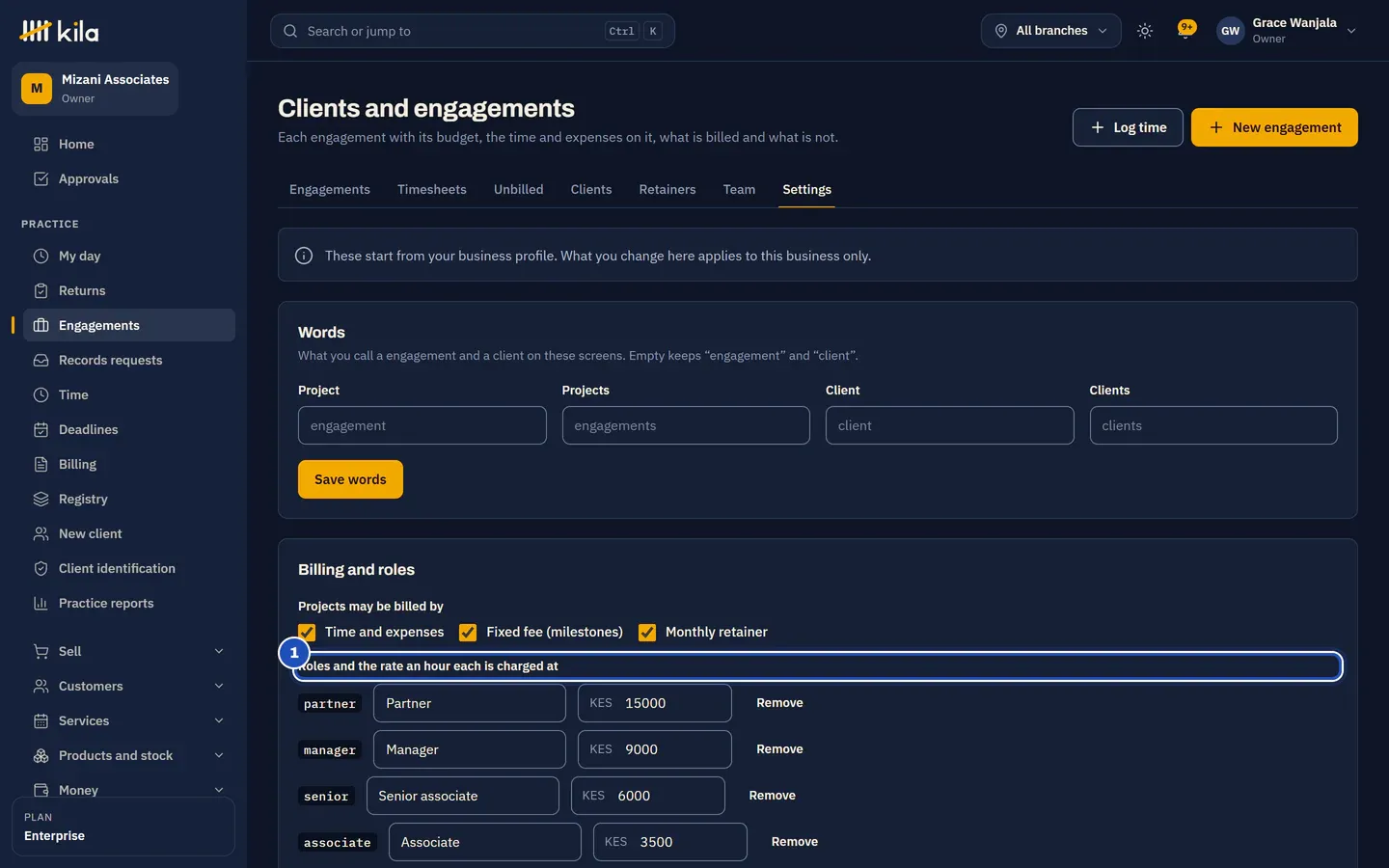Image resolution: width=1389 pixels, height=868 pixels.
Task: Uncheck the Fixed fee (milestones) checkbox
Action: pos(468,633)
